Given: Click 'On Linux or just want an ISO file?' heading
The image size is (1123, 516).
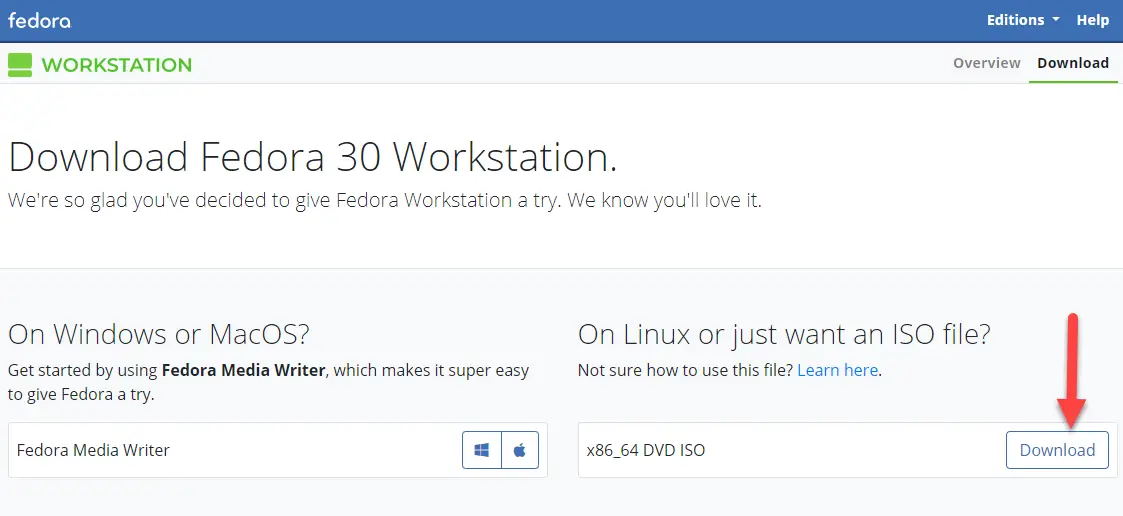Looking at the screenshot, I should (784, 334).
